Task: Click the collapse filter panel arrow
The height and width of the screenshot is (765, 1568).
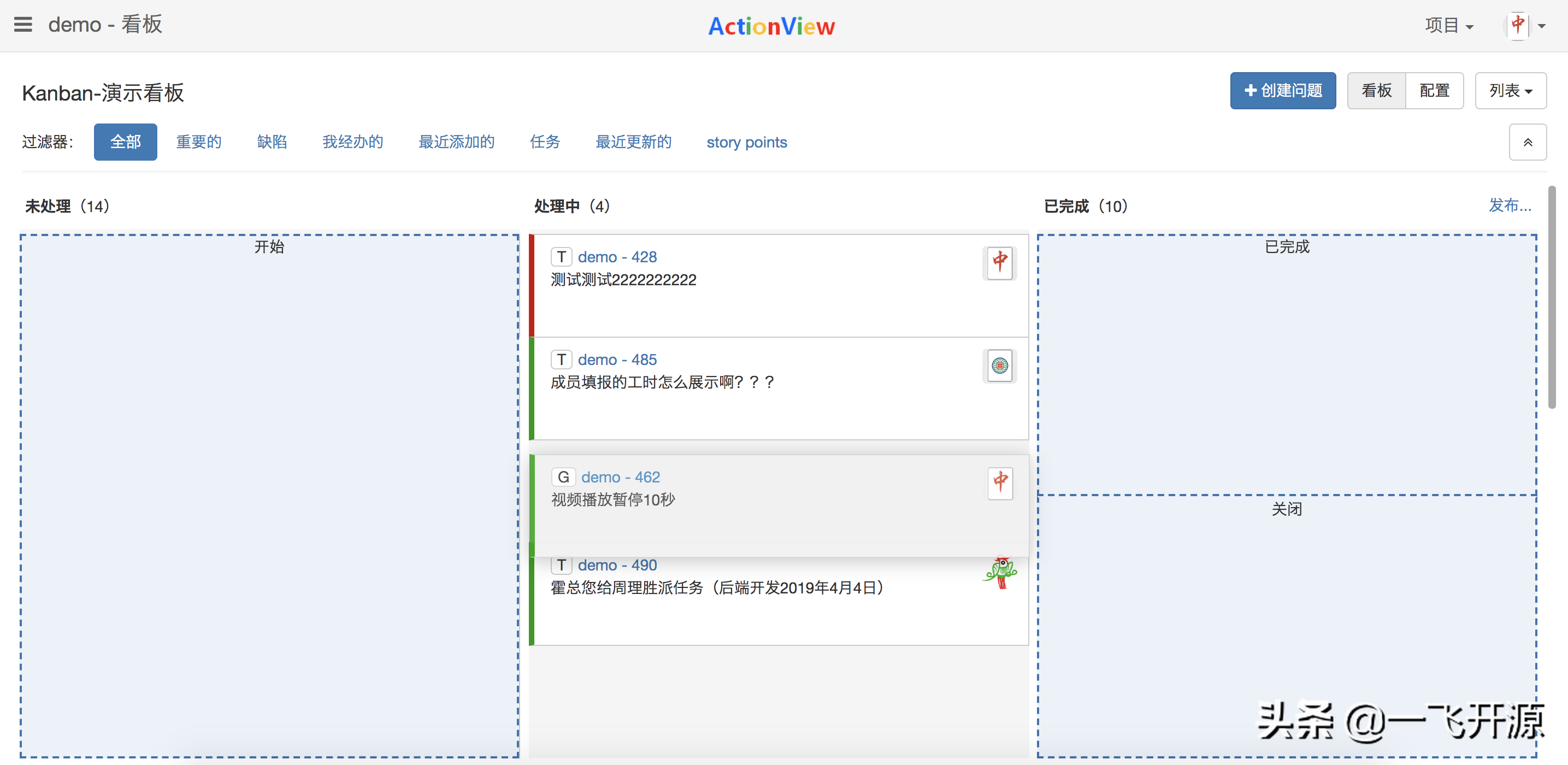Action: (1527, 142)
